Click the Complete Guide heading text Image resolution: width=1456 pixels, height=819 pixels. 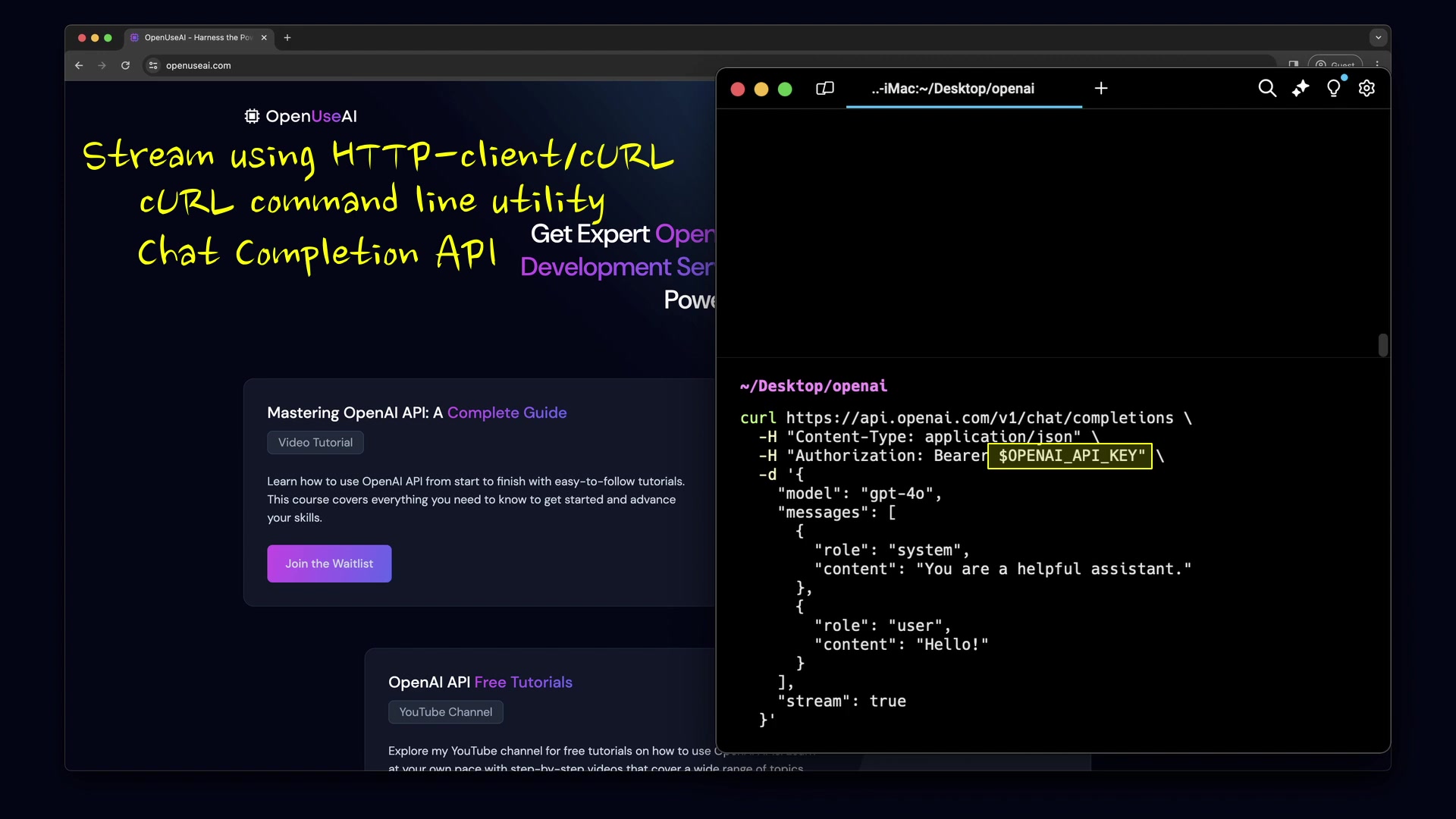coord(507,413)
